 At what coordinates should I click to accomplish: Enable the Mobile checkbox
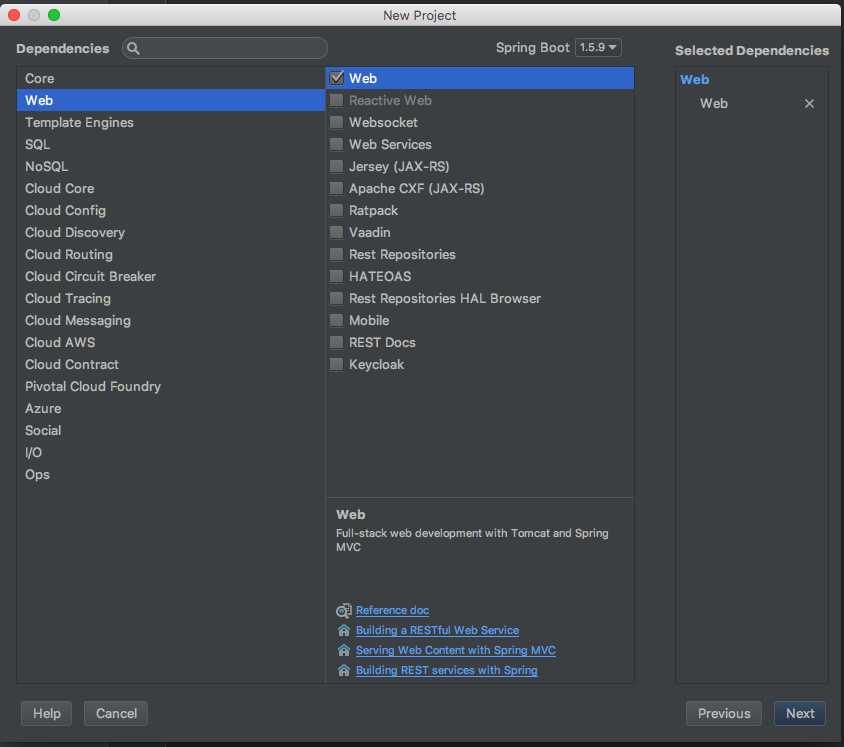coord(336,321)
